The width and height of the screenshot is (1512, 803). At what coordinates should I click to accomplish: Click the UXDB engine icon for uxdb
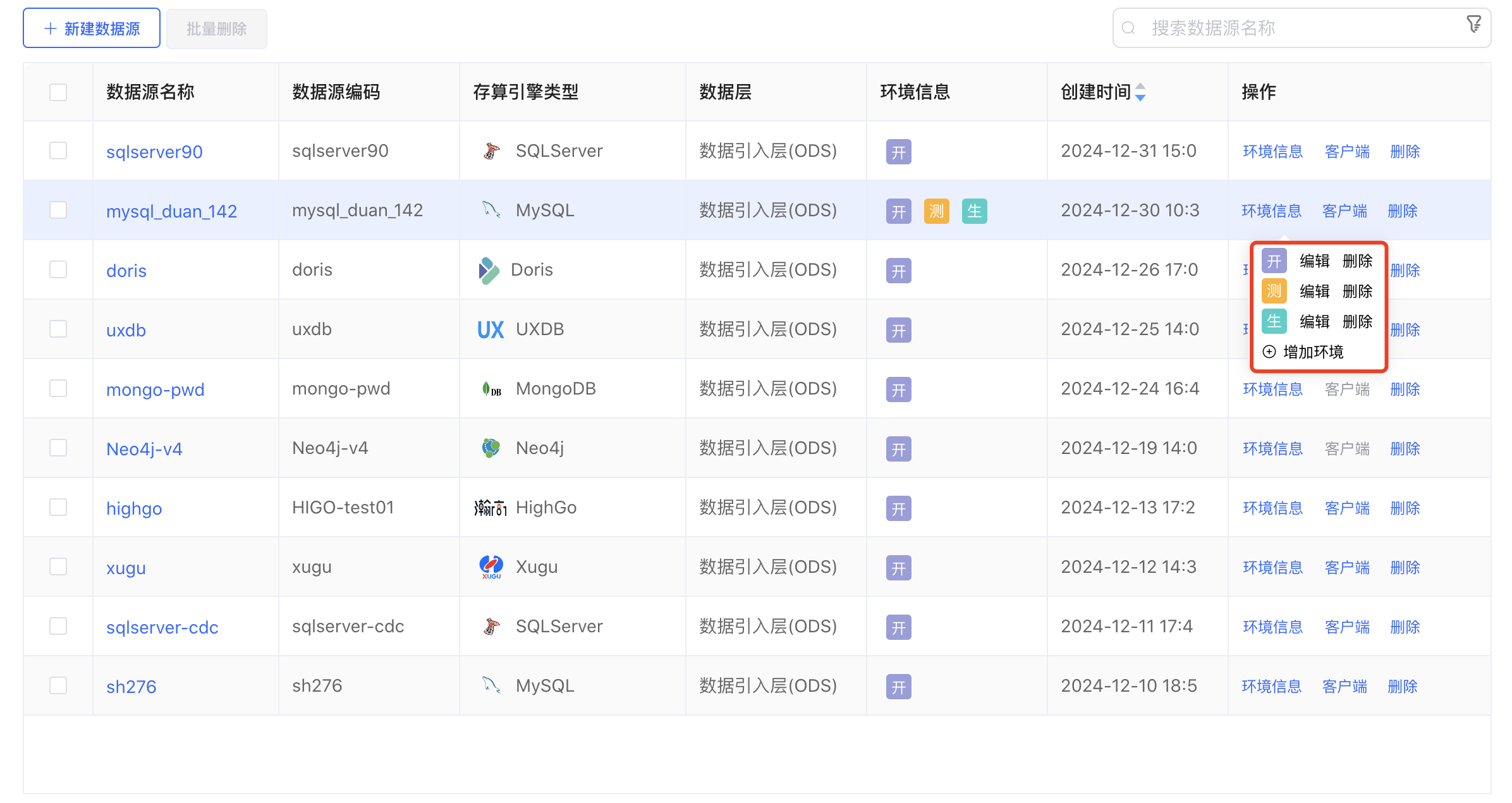(490, 329)
